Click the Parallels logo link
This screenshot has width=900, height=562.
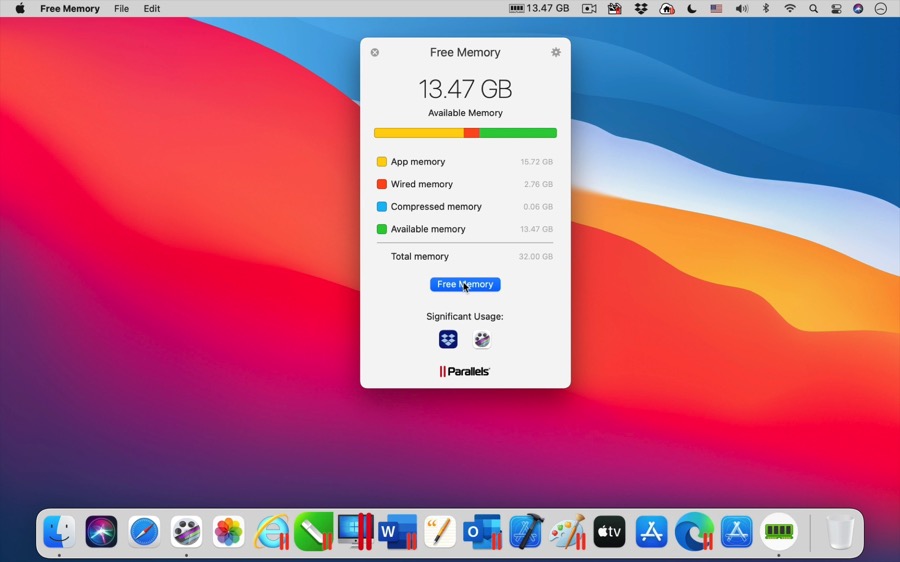pos(465,372)
